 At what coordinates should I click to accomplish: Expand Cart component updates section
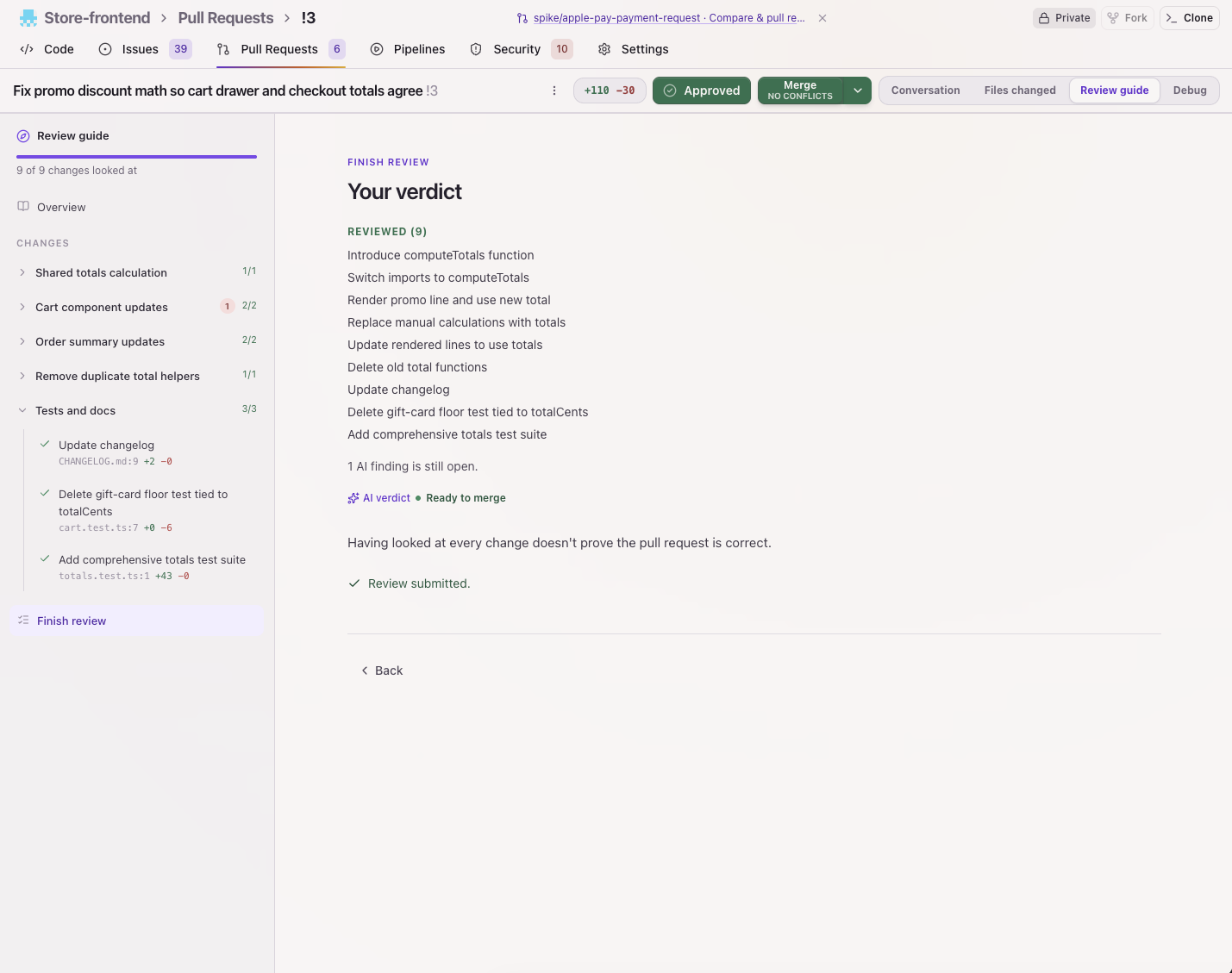[x=22, y=307]
